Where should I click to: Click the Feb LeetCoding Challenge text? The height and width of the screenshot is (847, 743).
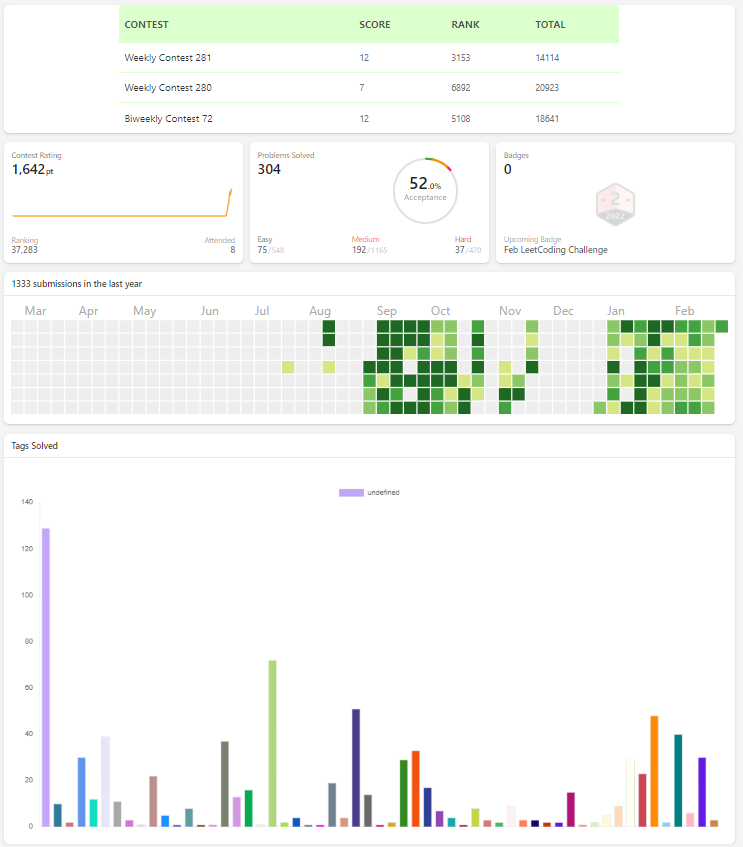pyautogui.click(x=555, y=250)
